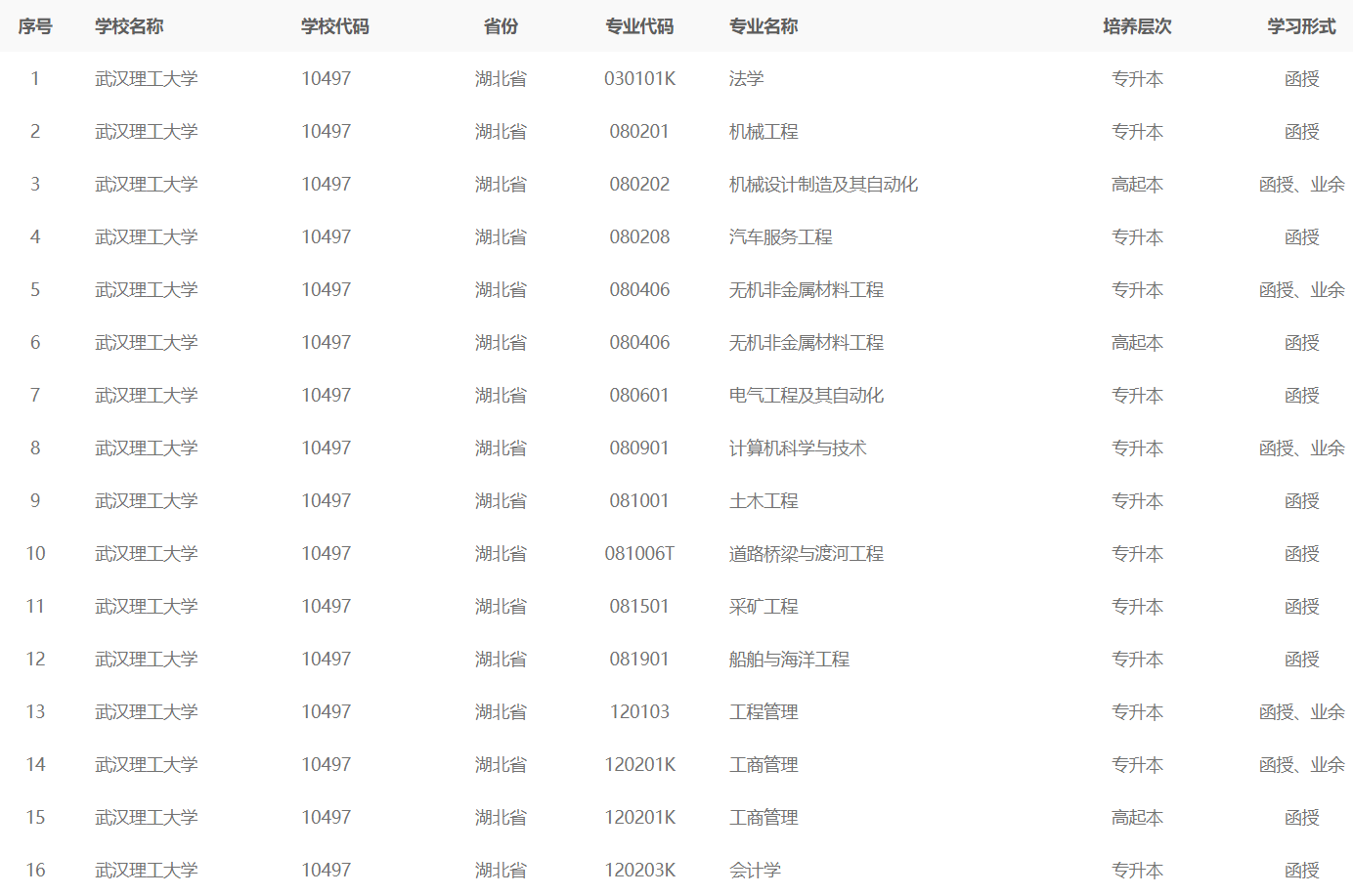The height and width of the screenshot is (896, 1353).
Task: Click 湖北省 in the 船舶与海洋工程 row
Action: tap(501, 660)
